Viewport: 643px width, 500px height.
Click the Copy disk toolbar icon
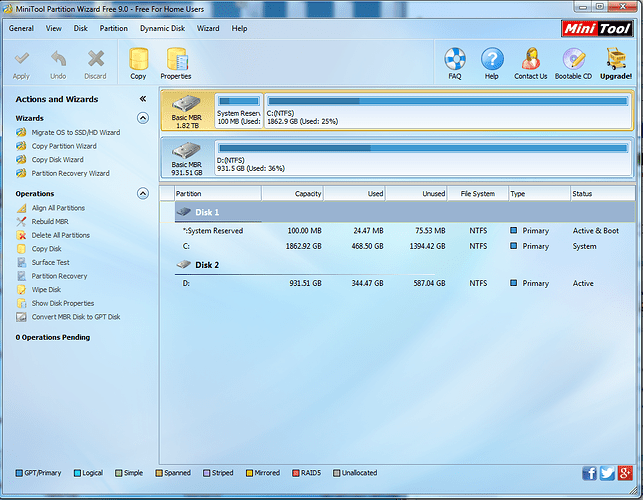click(139, 59)
